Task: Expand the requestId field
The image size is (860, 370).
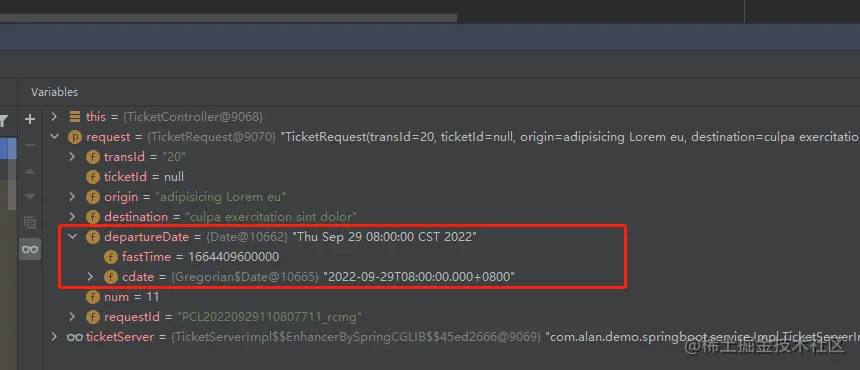Action: pyautogui.click(x=72, y=317)
